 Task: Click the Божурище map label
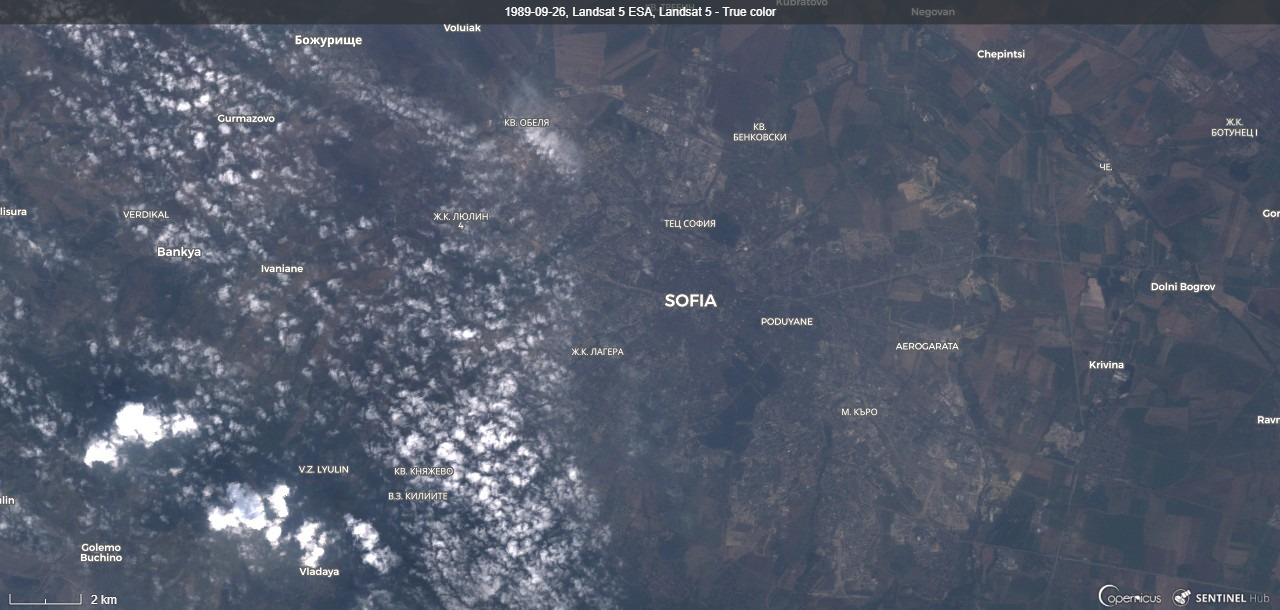pyautogui.click(x=328, y=40)
